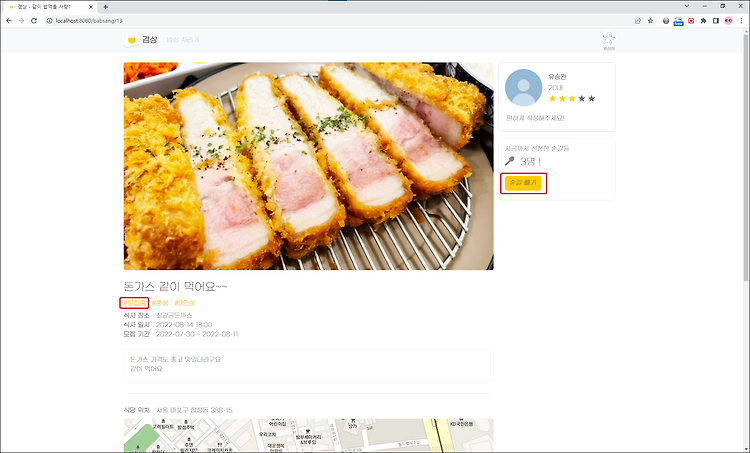Open the pink Chrome profile avatar
Viewport: 750px width, 453px height.
(x=728, y=21)
